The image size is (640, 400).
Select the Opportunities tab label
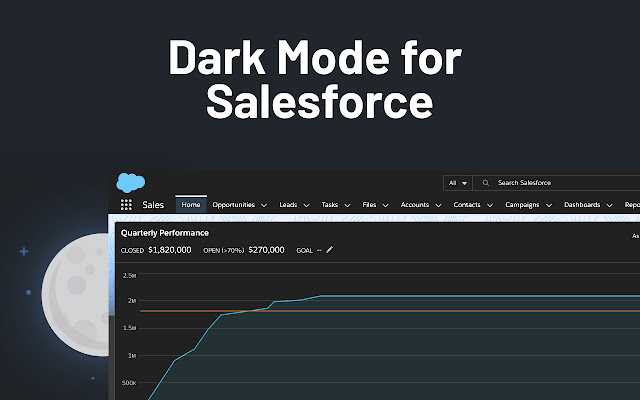click(233, 205)
